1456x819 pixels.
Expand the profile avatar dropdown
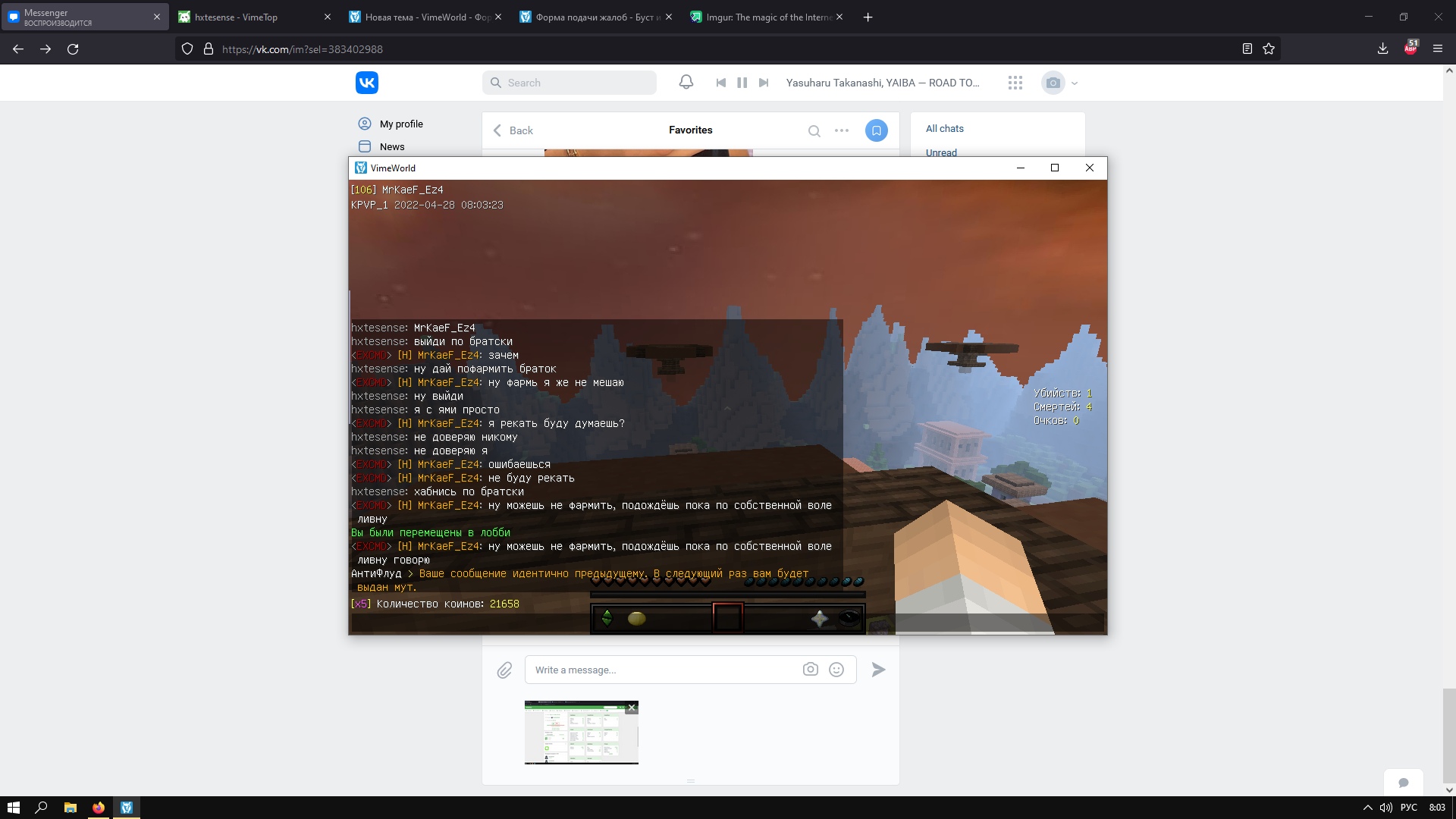[1074, 83]
